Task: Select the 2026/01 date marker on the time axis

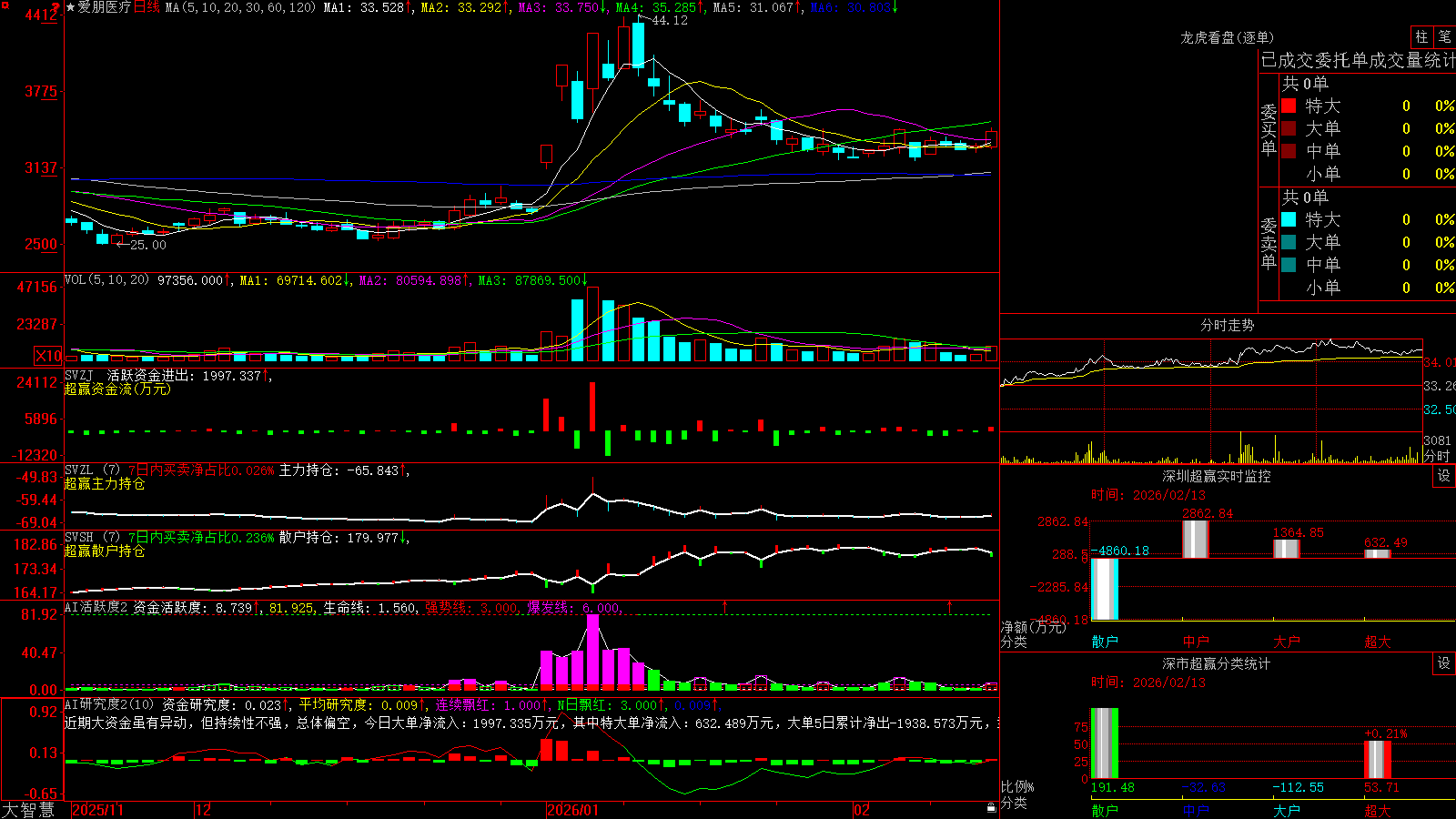Action: tap(572, 810)
